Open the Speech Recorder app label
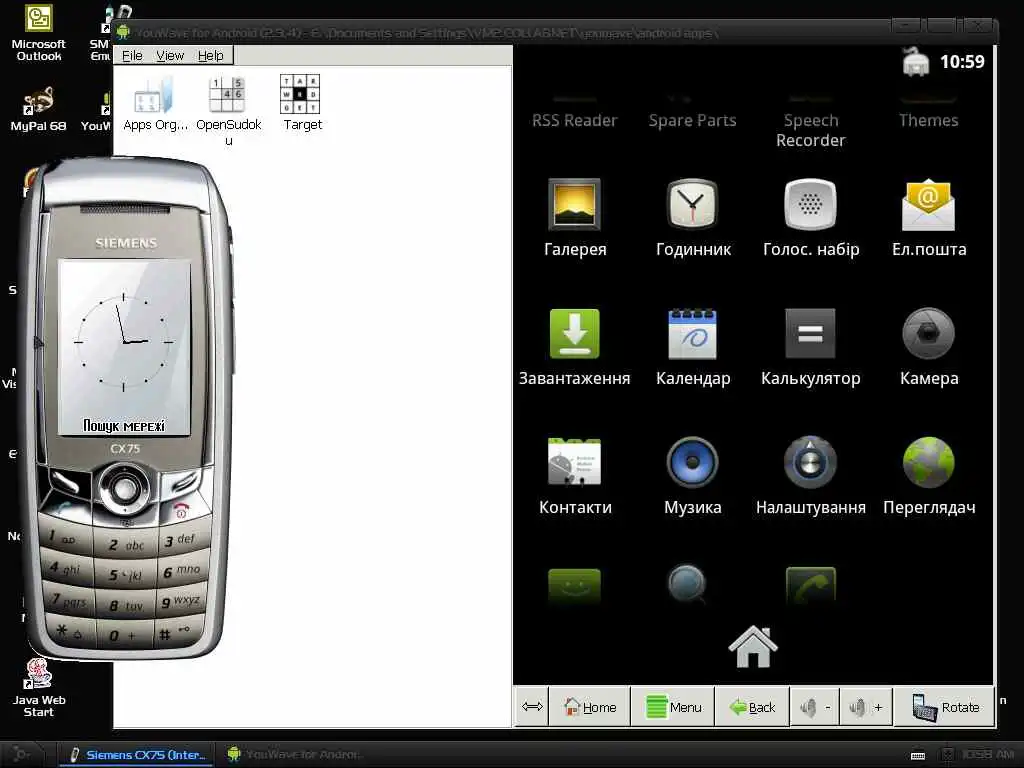Viewport: 1024px width, 768px height. [x=810, y=130]
